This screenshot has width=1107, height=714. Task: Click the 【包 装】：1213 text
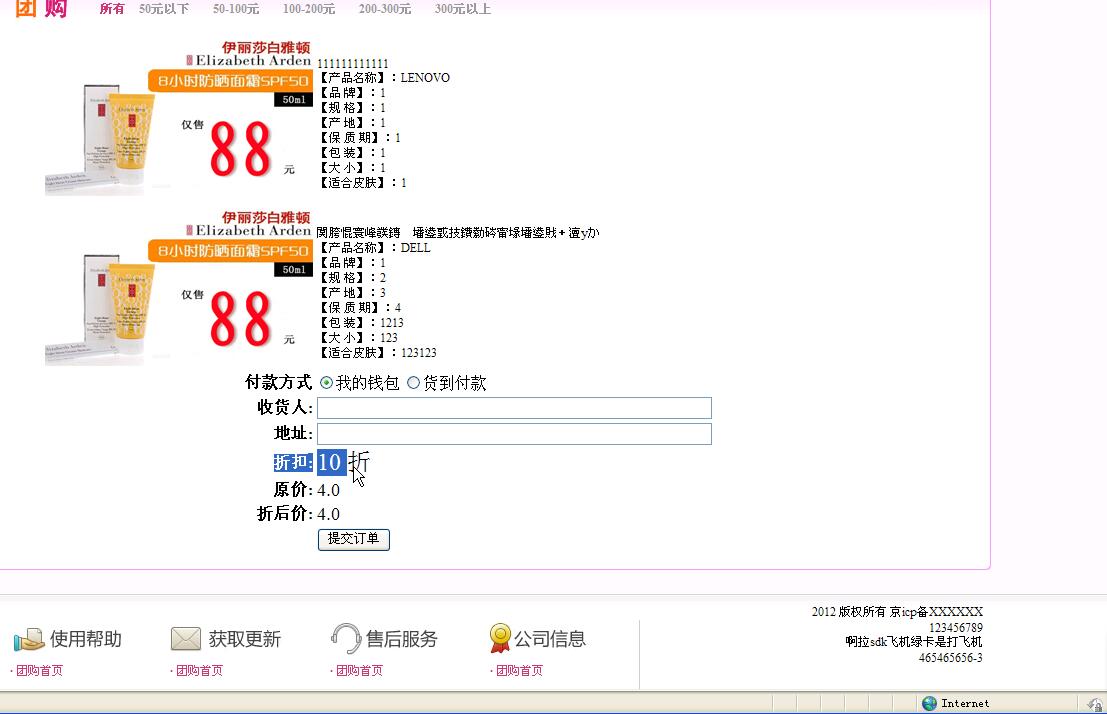pos(360,323)
